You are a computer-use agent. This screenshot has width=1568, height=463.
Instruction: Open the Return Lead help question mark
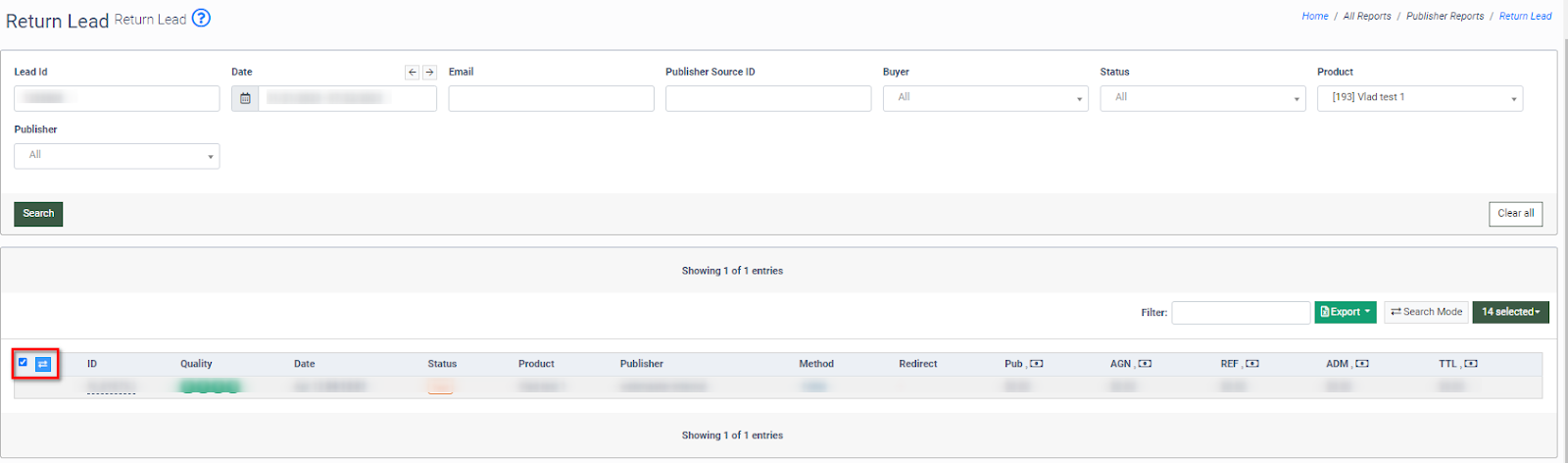201,18
